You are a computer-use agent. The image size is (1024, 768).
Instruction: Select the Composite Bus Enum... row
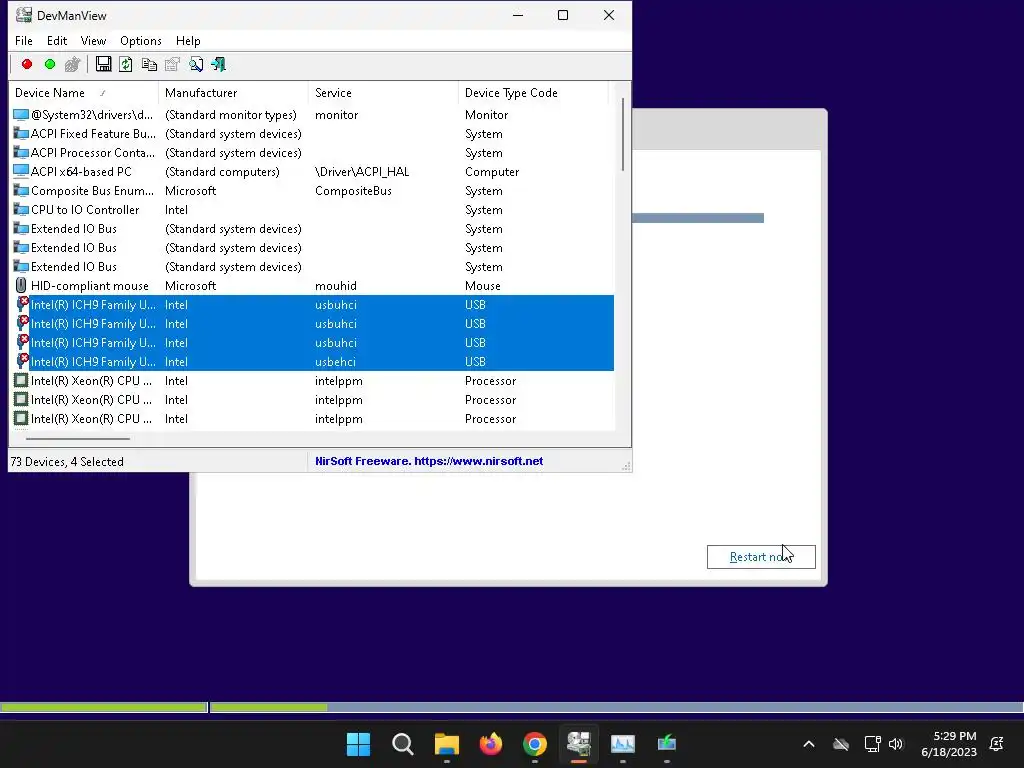[312, 191]
